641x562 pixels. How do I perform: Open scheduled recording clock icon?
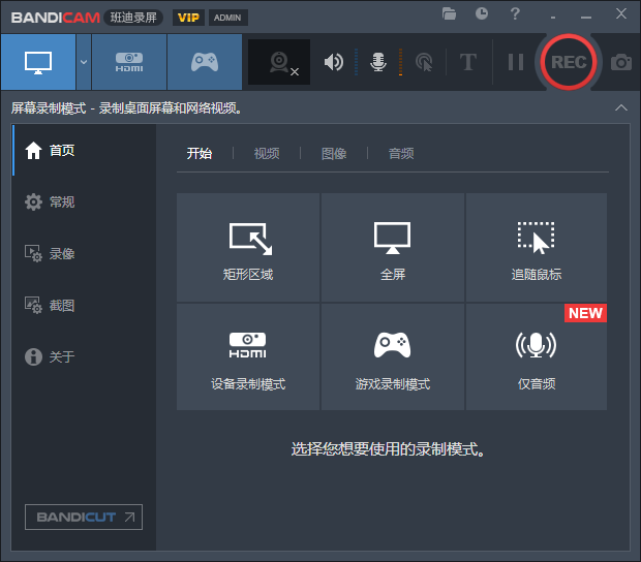[482, 14]
